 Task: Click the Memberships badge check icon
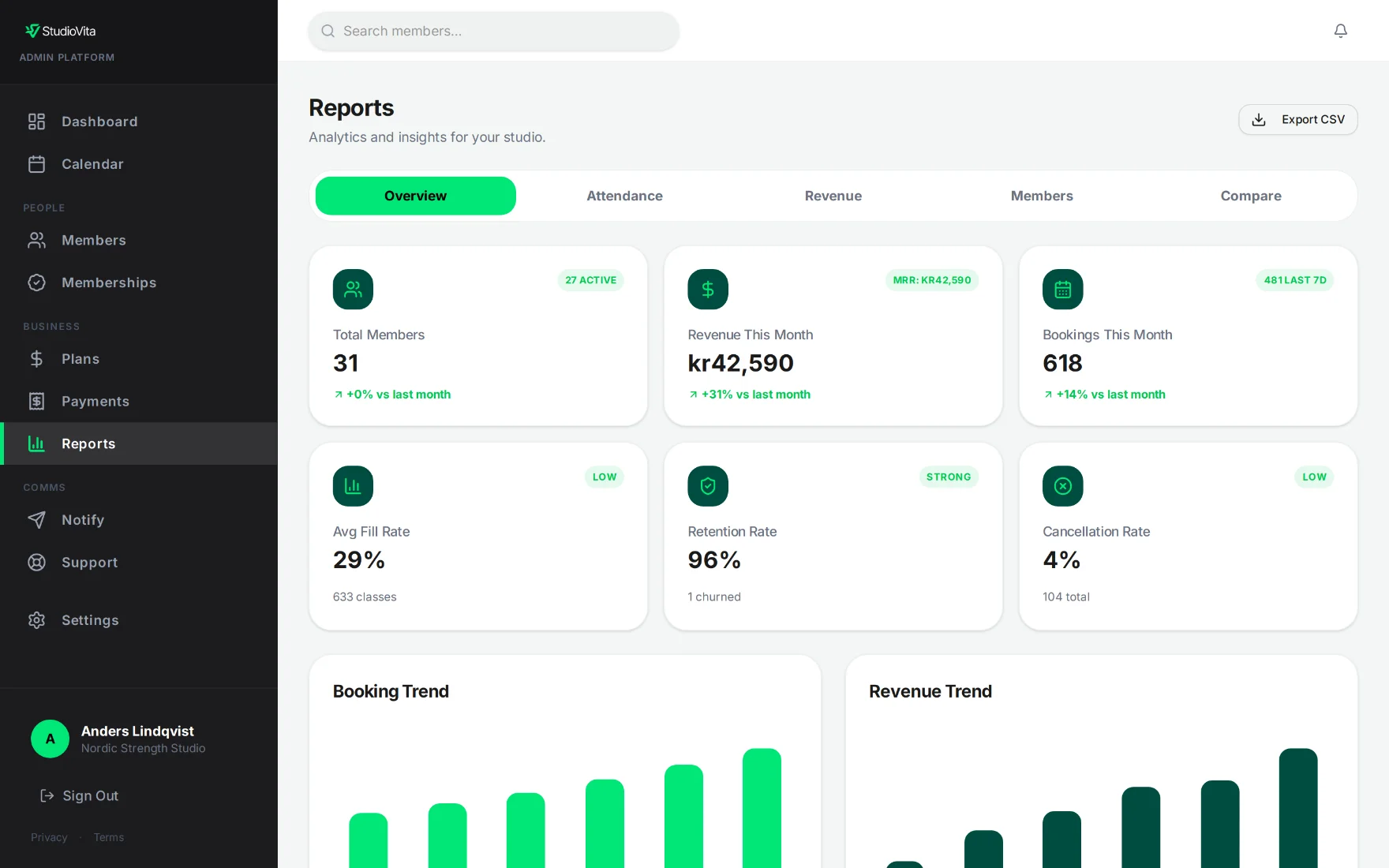point(36,282)
